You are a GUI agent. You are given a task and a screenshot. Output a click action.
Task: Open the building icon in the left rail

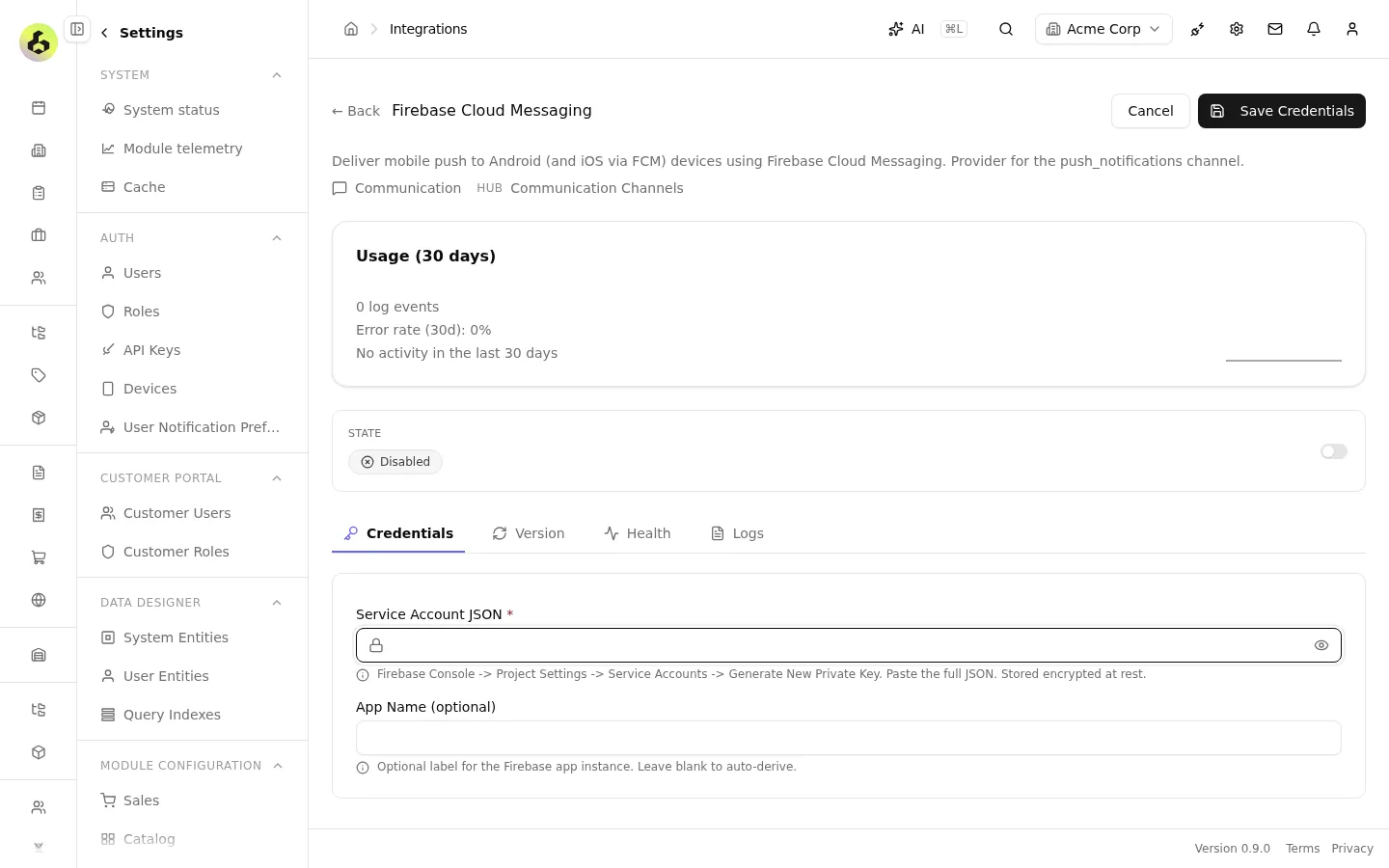click(x=39, y=150)
